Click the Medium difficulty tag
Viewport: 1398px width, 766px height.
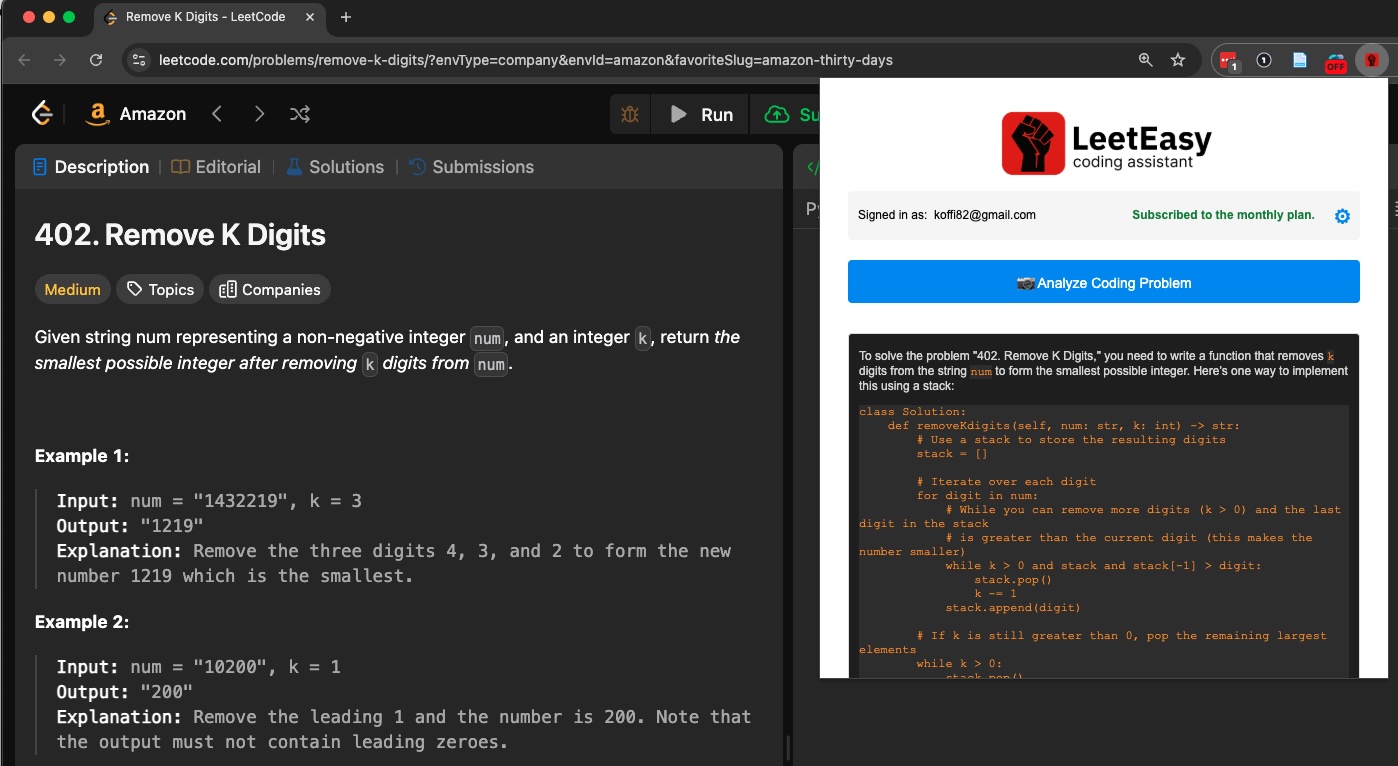tap(72, 290)
